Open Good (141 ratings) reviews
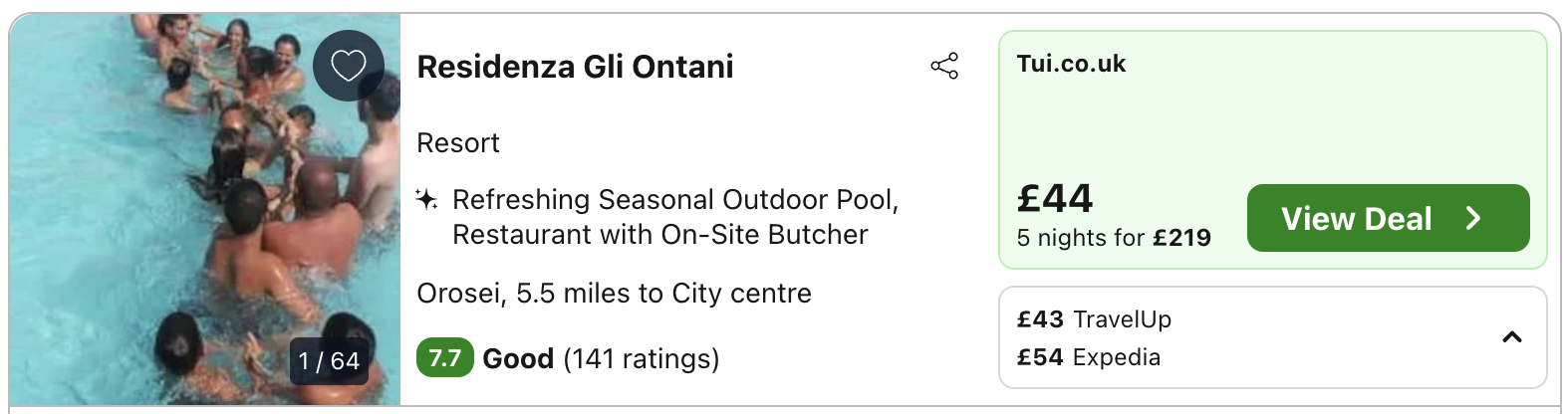1568x414 pixels. click(x=601, y=358)
